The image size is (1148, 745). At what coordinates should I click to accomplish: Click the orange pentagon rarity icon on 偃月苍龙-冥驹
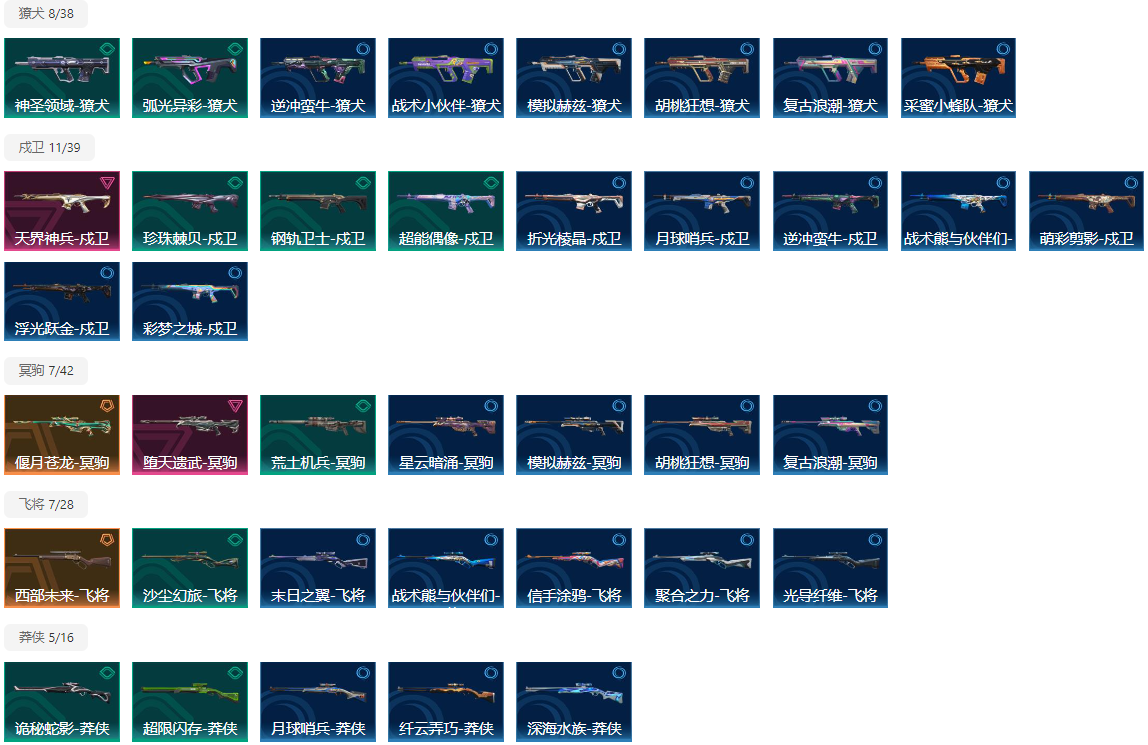107,406
